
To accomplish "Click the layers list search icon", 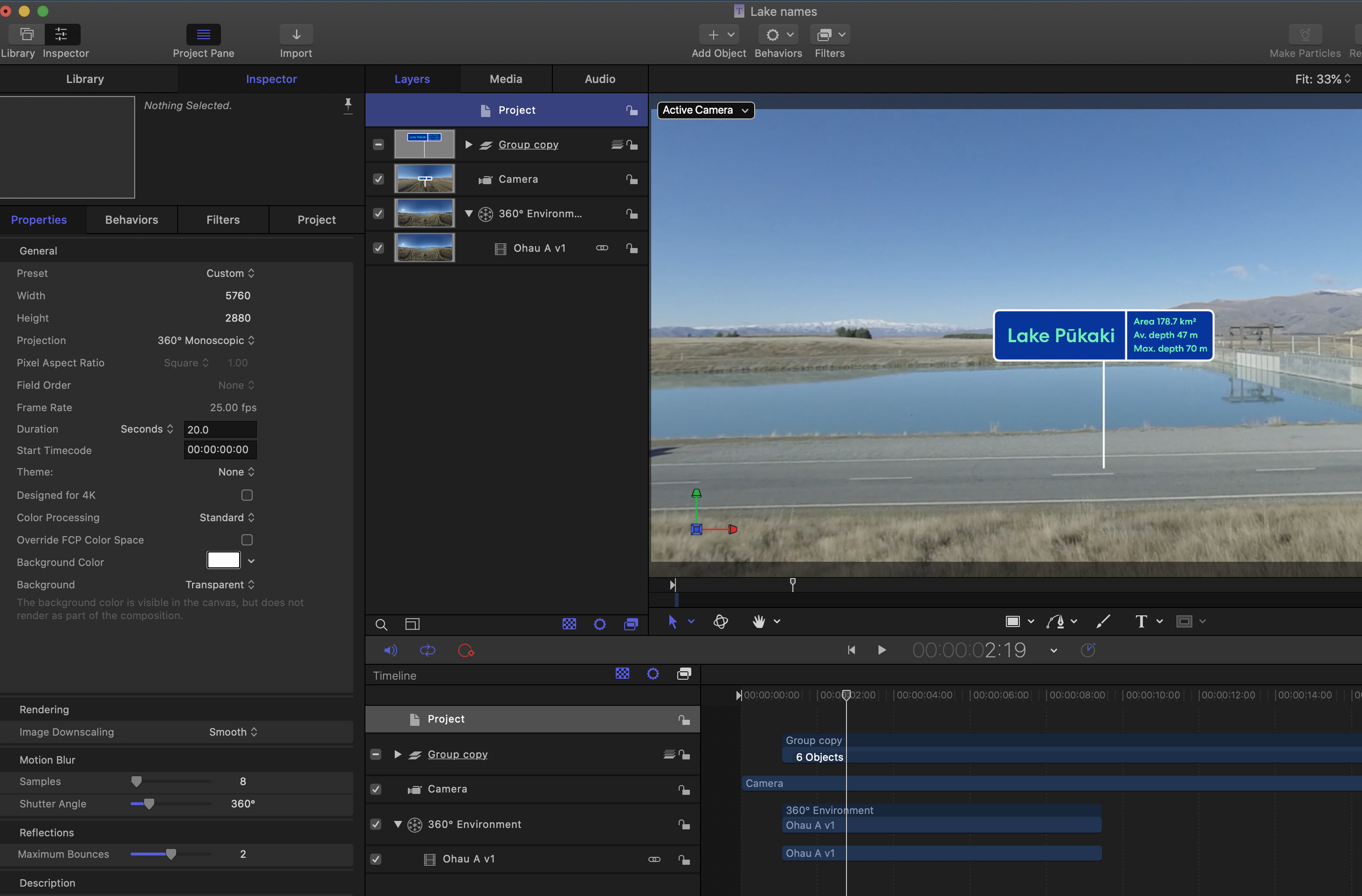I will pyautogui.click(x=381, y=625).
